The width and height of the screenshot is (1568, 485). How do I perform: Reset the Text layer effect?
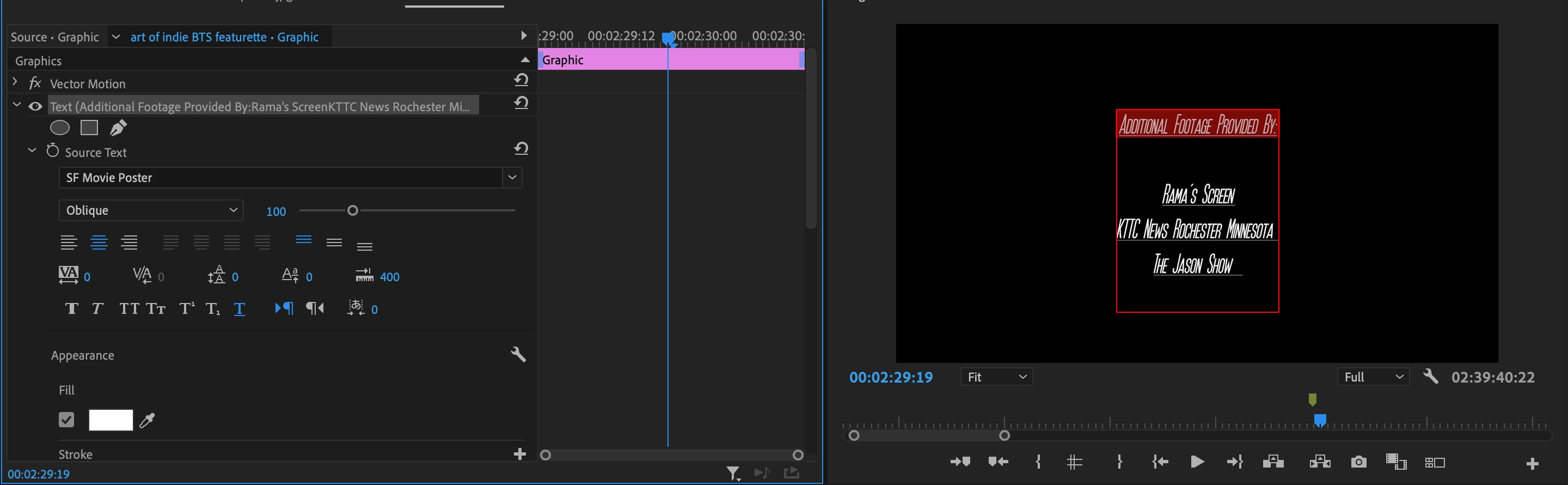521,103
